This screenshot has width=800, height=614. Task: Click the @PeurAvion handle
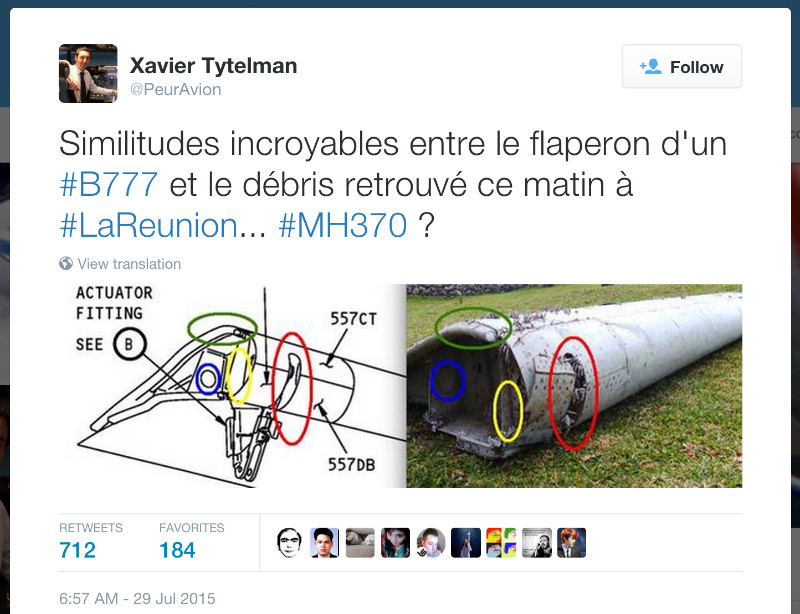tap(176, 89)
